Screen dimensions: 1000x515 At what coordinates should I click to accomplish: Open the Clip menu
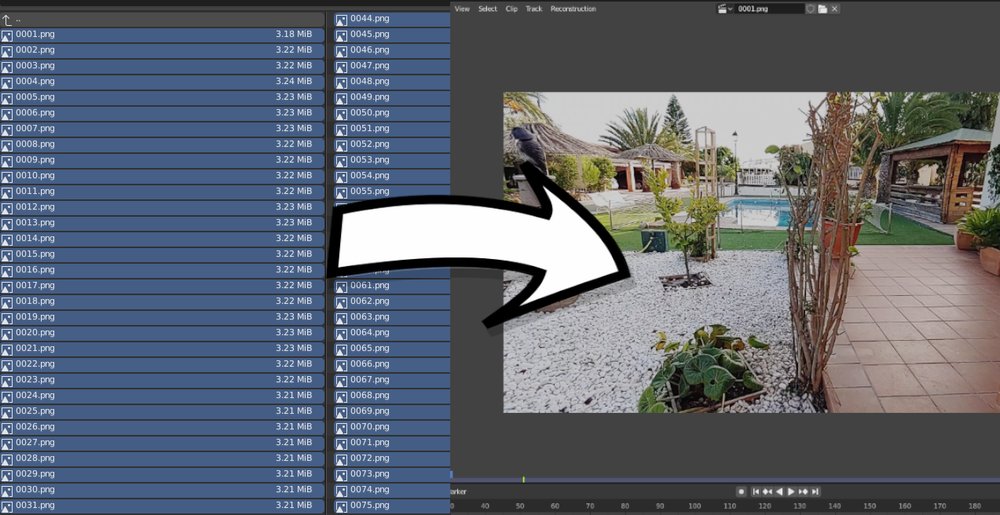point(511,9)
